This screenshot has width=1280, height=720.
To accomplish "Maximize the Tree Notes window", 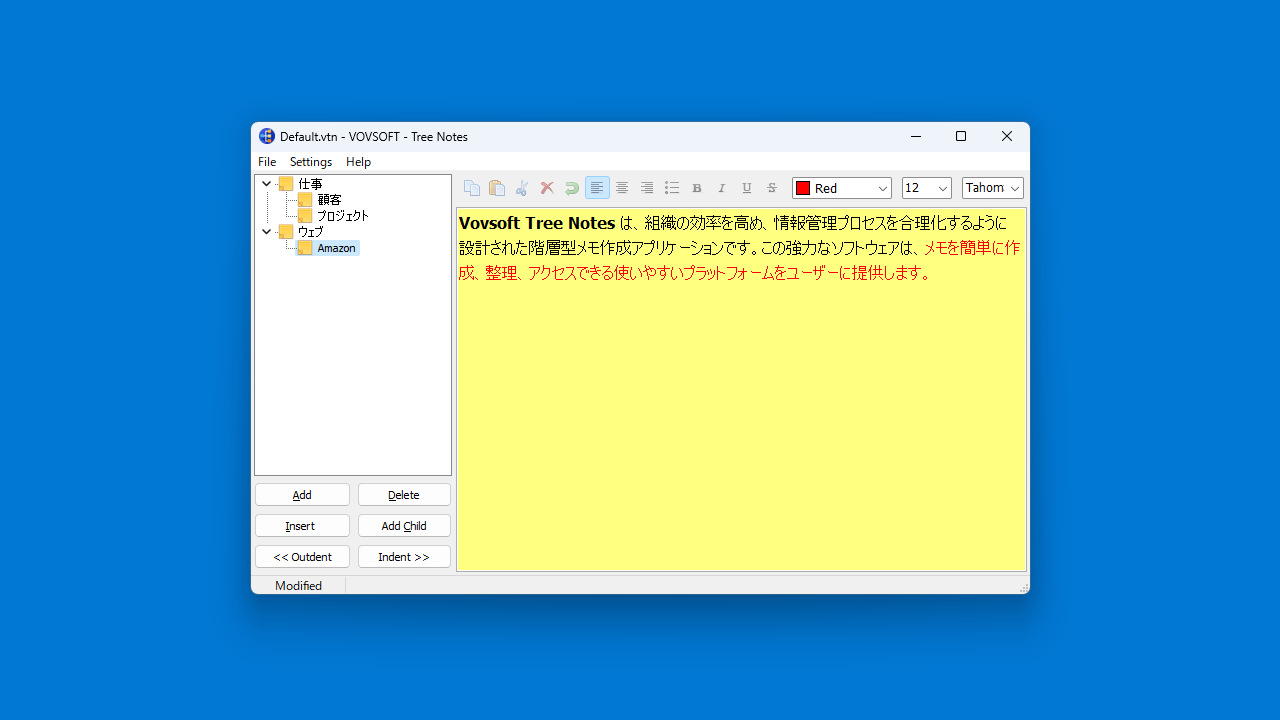I will pyautogui.click(x=961, y=136).
